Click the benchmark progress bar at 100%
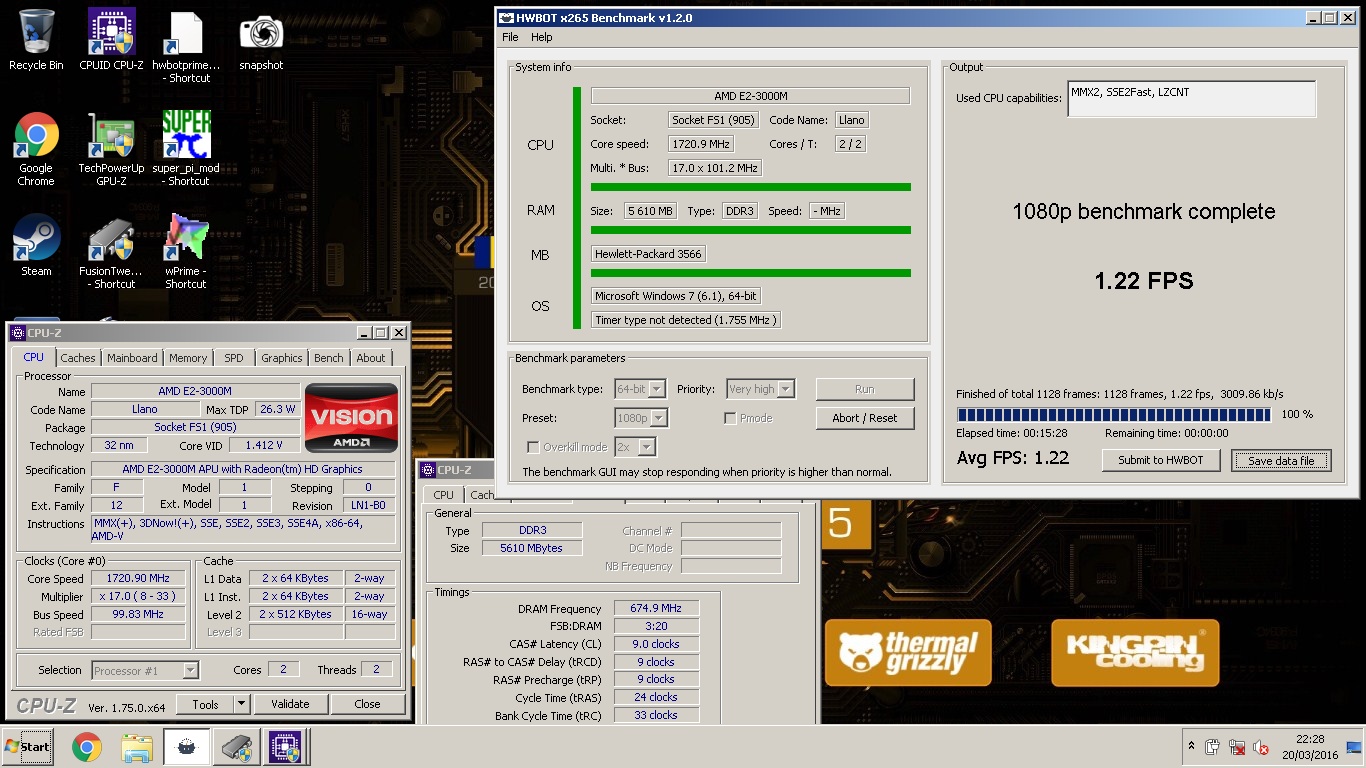Viewport: 1366px width, 768px height. (1114, 415)
